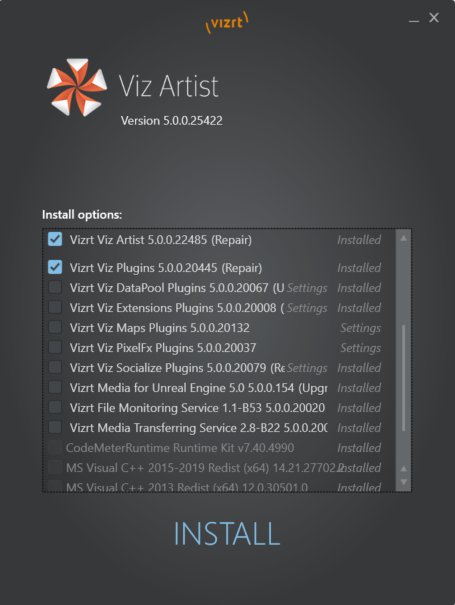Click the small up arrow near list bottom
Image resolution: width=455 pixels, height=605 pixels.
pyautogui.click(x=404, y=469)
